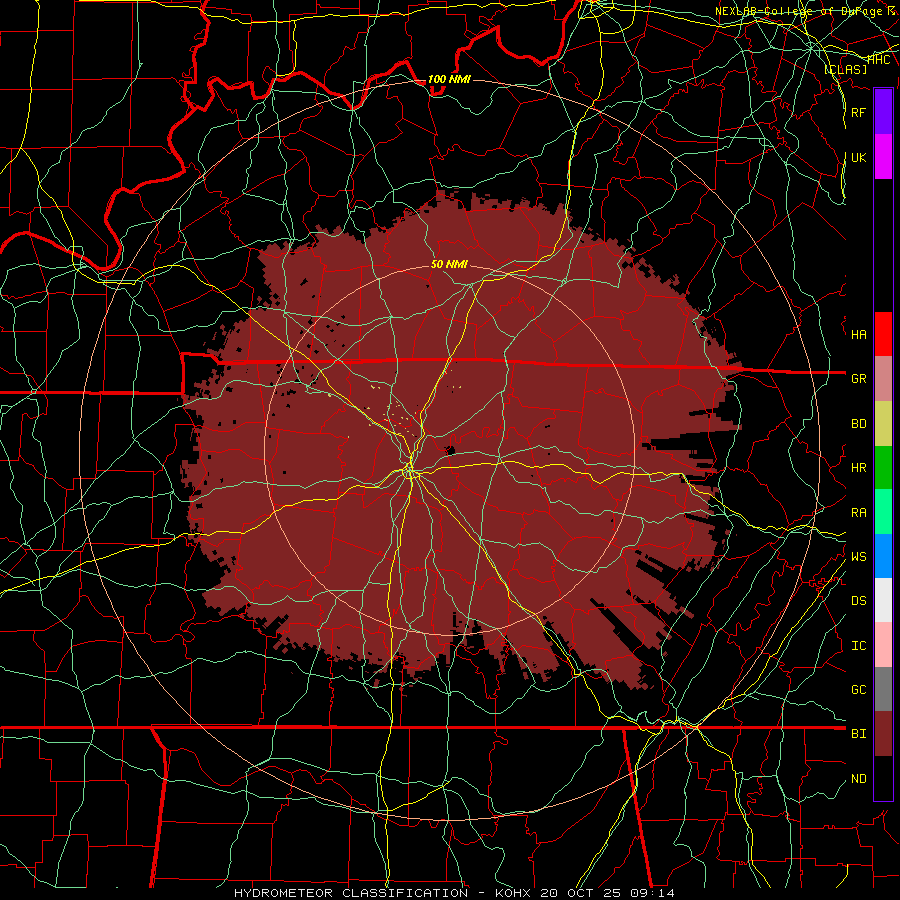This screenshot has height=900, width=900.
Task: Click the "[CLAS]" units label
Action: click(845, 70)
